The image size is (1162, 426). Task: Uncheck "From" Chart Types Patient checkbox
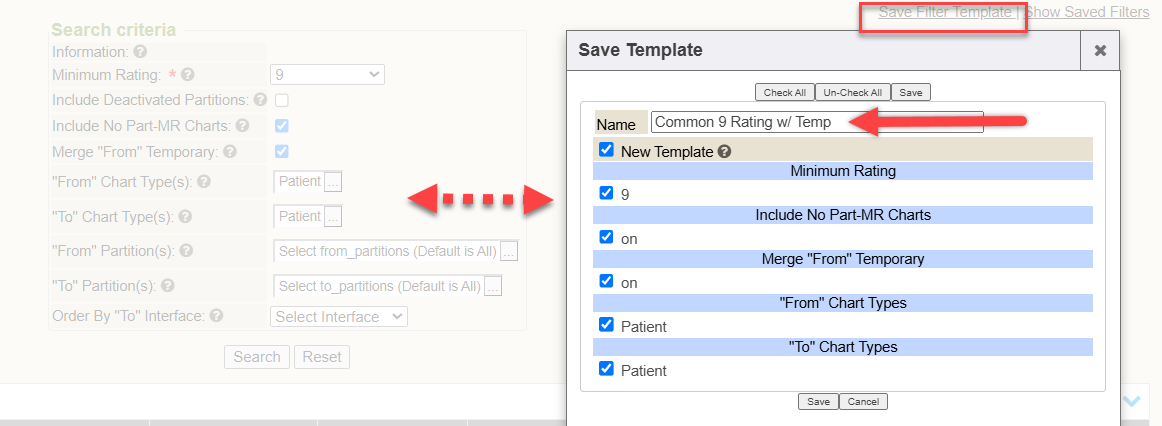pyautogui.click(x=606, y=325)
